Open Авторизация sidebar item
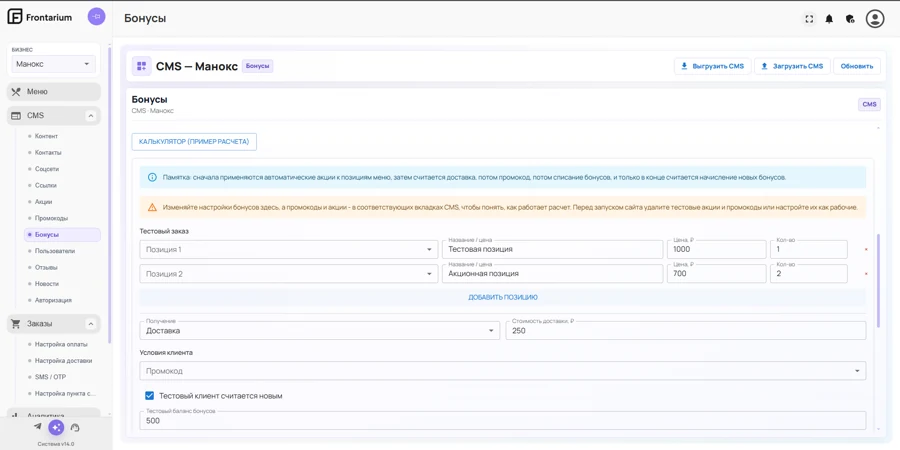The image size is (900, 450). pyautogui.click(x=53, y=300)
